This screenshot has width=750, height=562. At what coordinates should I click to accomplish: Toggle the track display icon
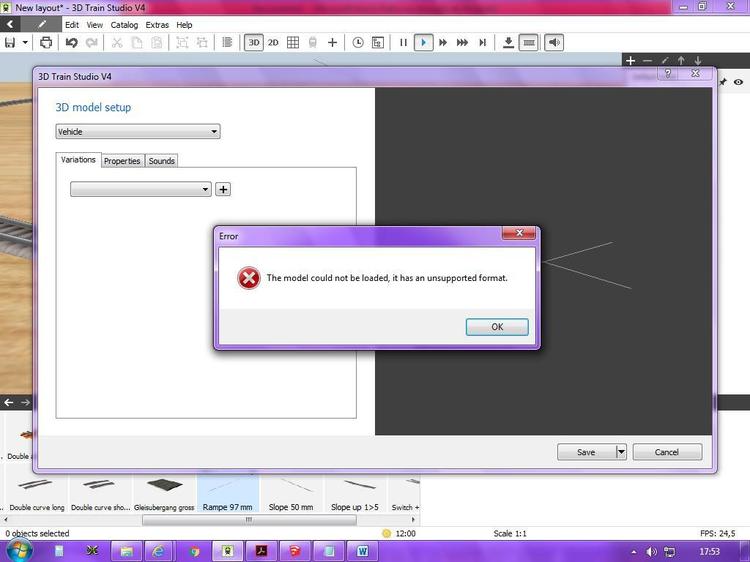[x=529, y=43]
